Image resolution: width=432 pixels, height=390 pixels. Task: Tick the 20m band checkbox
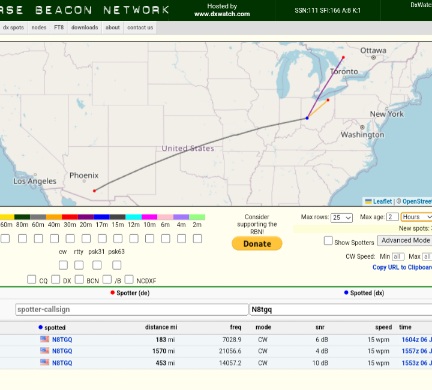(86, 238)
